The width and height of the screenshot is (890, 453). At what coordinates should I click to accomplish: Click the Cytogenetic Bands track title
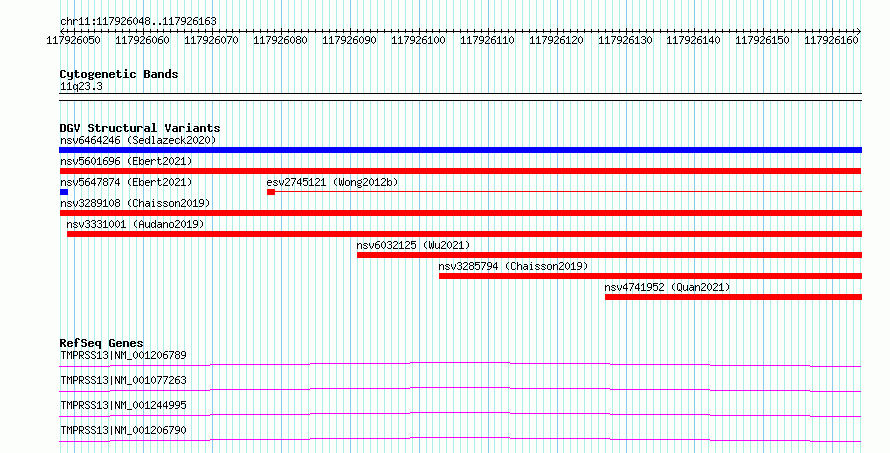(x=119, y=74)
